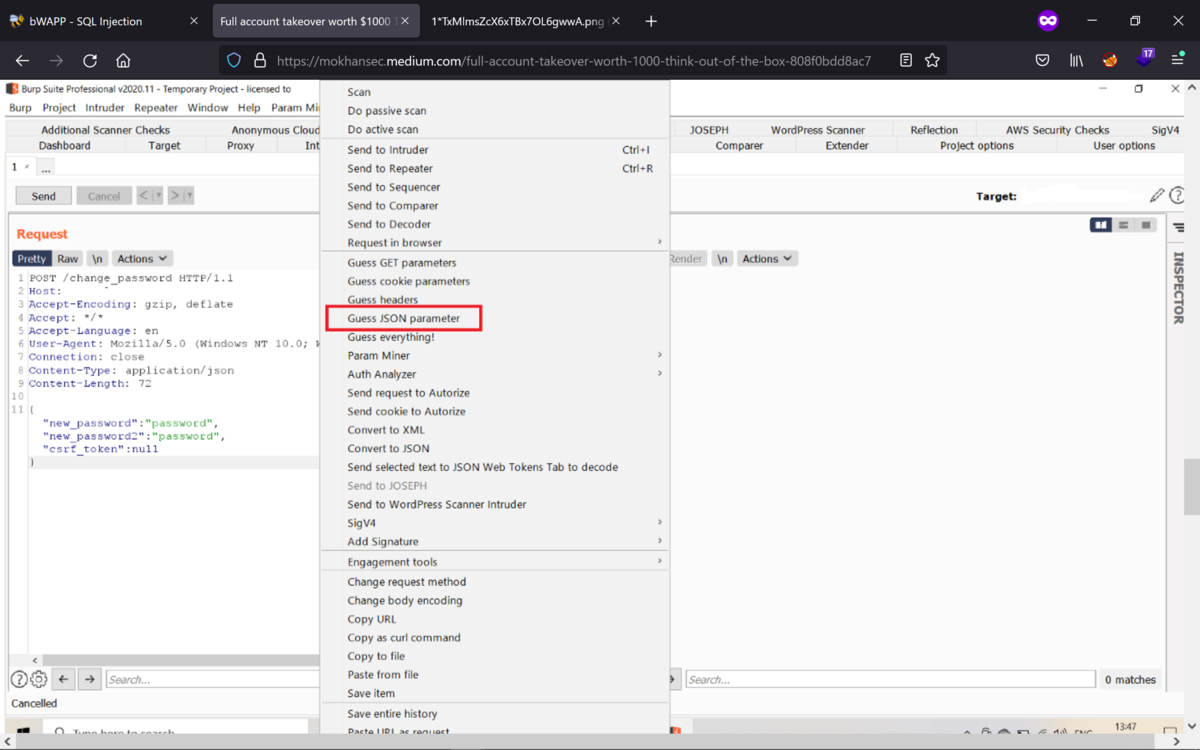This screenshot has width=1200, height=750.
Task: Open the Burp menu
Action: (x=20, y=108)
